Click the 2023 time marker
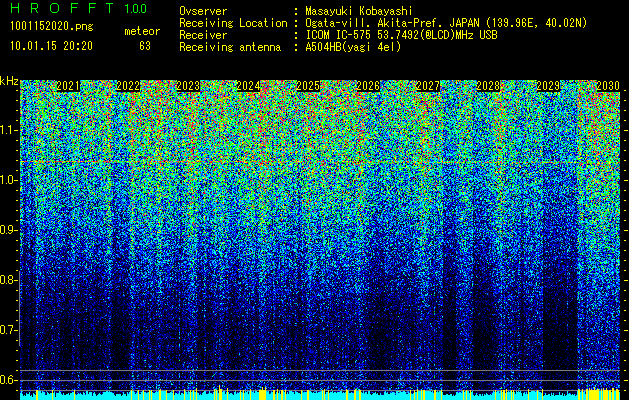629x400 pixels. point(188,86)
